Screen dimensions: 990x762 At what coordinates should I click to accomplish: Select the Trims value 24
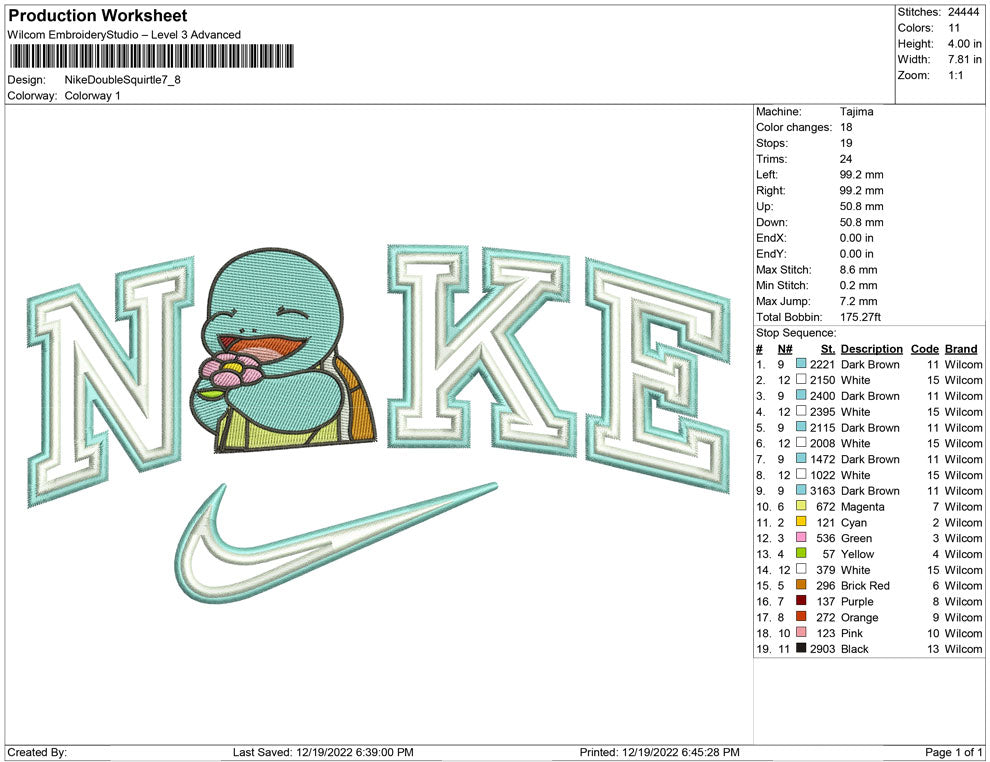tap(846, 159)
